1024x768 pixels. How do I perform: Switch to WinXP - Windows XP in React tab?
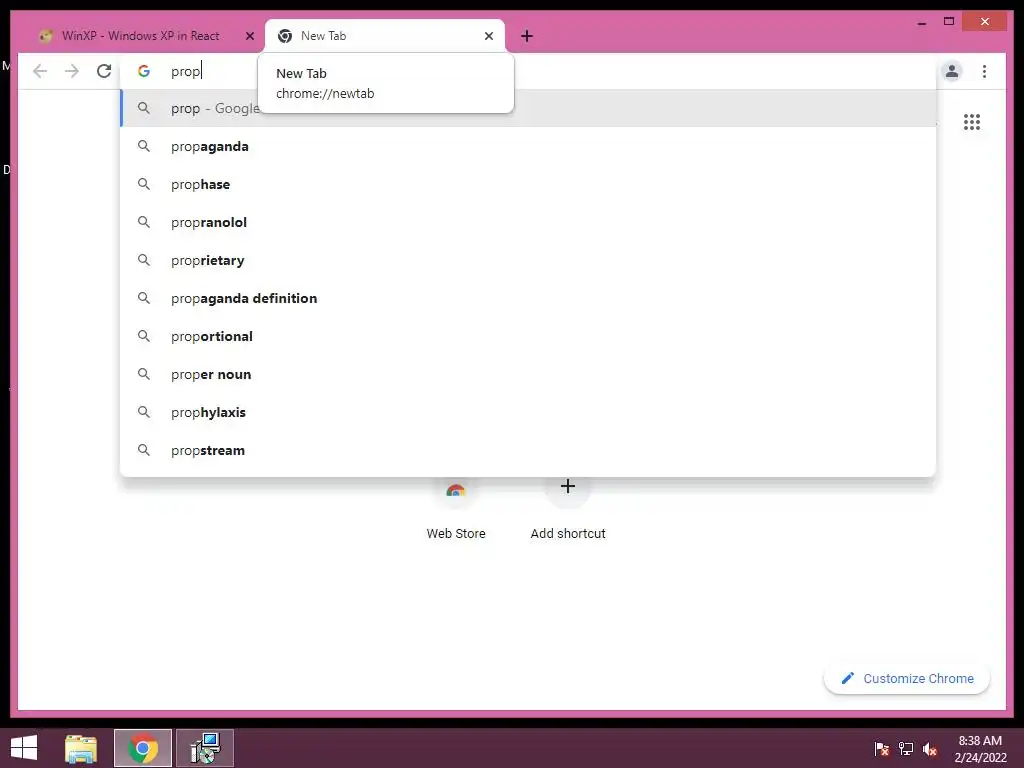140,36
